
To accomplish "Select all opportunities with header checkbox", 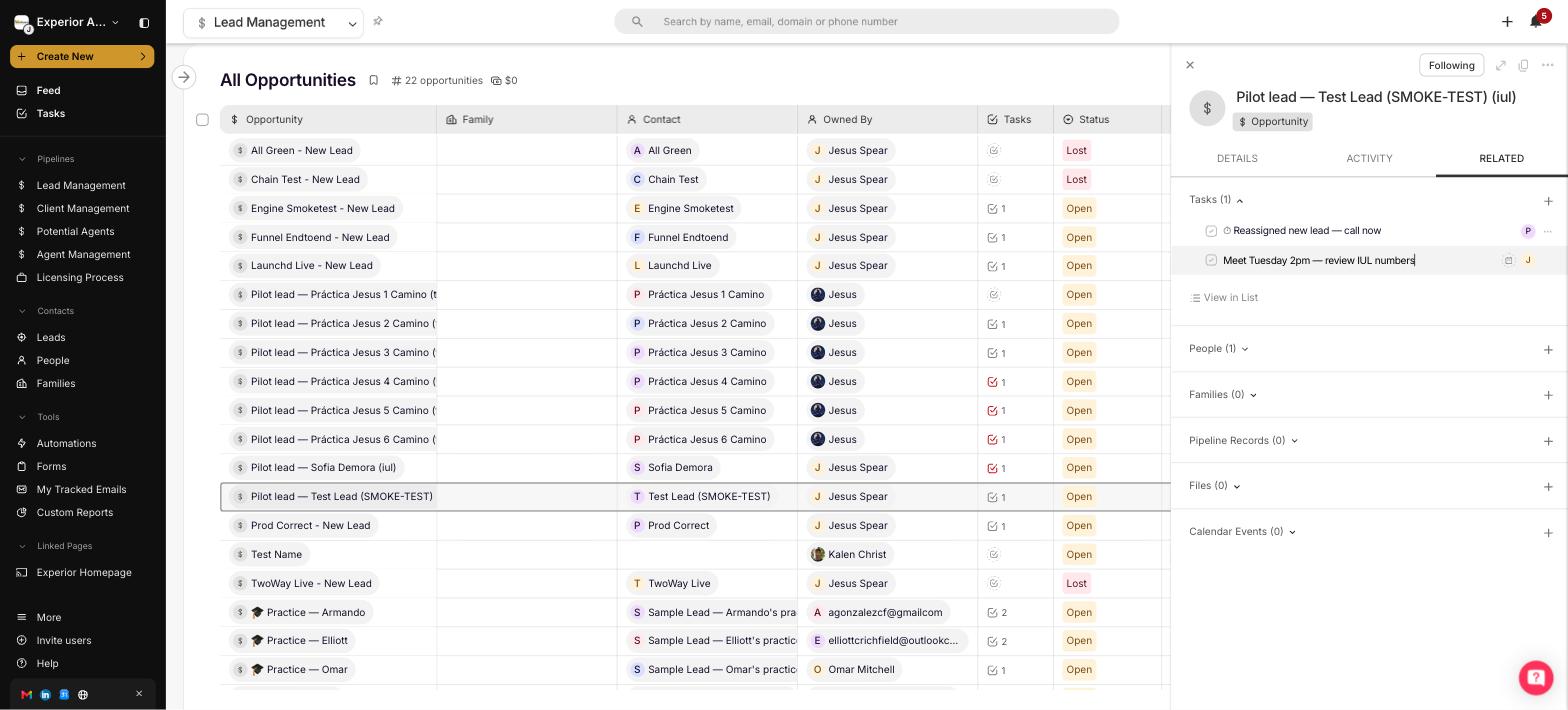I will click(202, 120).
